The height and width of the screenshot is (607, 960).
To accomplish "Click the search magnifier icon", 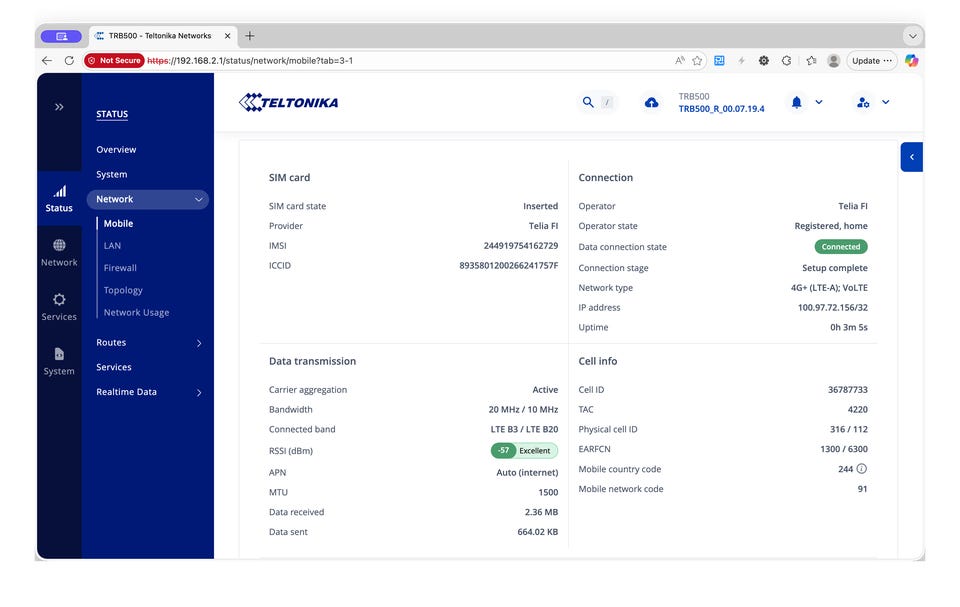I will tap(588, 102).
